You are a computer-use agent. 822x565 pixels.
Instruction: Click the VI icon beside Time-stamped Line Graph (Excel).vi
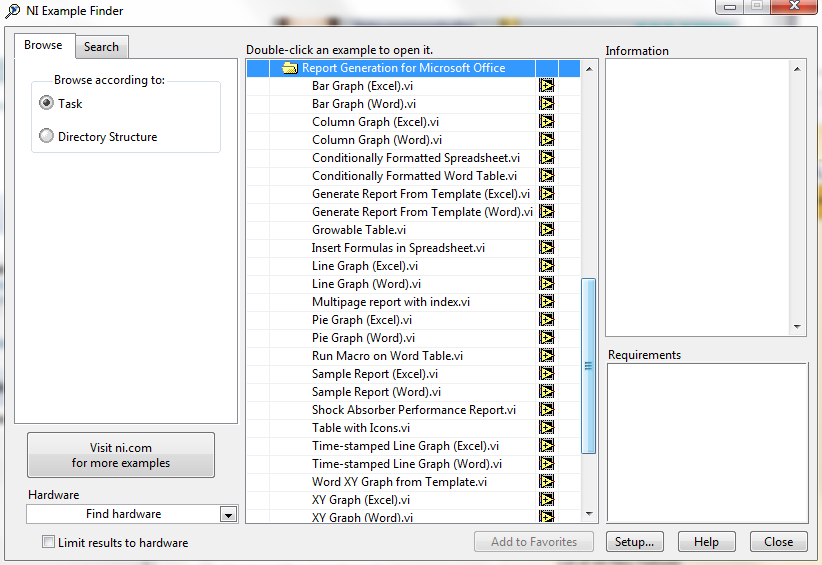546,446
